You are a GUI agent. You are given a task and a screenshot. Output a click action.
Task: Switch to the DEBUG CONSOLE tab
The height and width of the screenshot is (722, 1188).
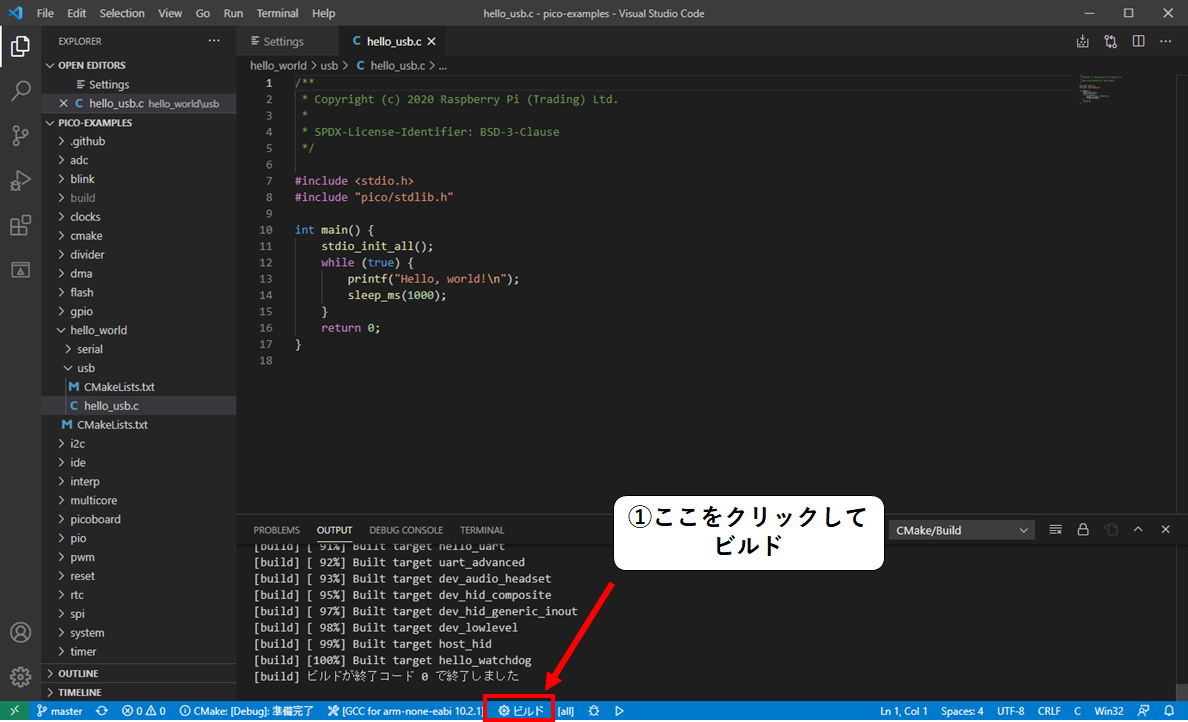(x=406, y=530)
